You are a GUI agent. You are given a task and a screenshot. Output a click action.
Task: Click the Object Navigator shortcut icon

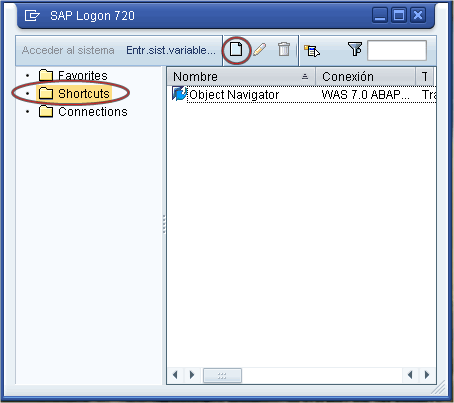pyautogui.click(x=180, y=94)
